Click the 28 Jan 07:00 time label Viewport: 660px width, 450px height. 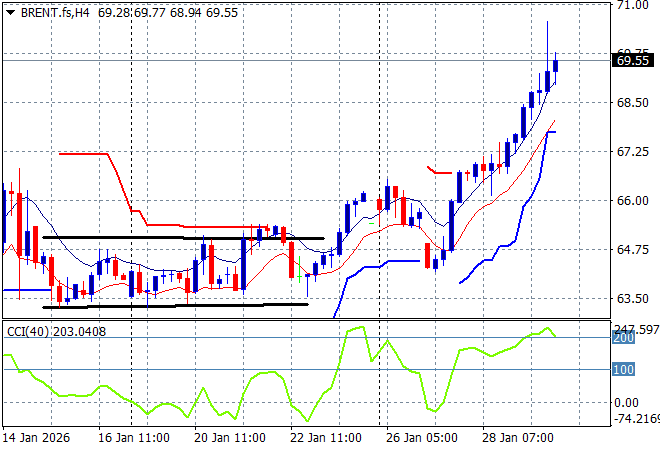click(520, 438)
